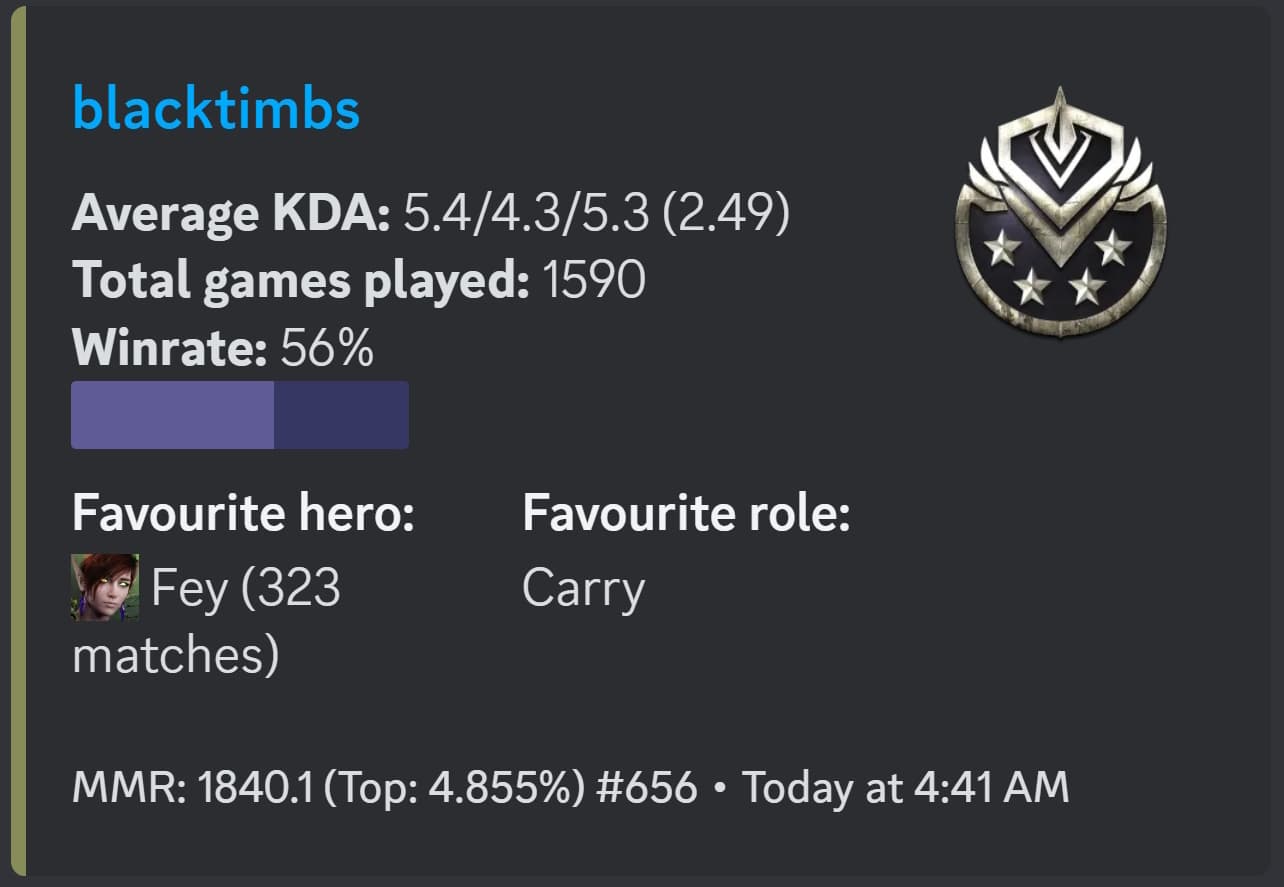Click the Fey (323 hero name text

click(246, 588)
